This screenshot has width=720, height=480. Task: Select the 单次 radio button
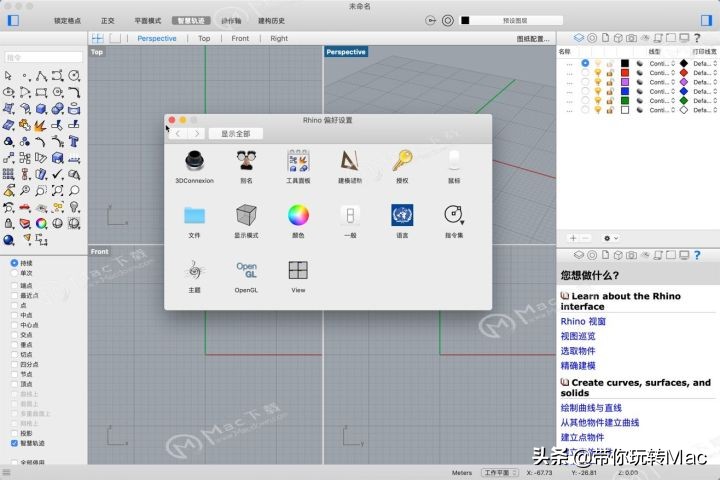15,273
